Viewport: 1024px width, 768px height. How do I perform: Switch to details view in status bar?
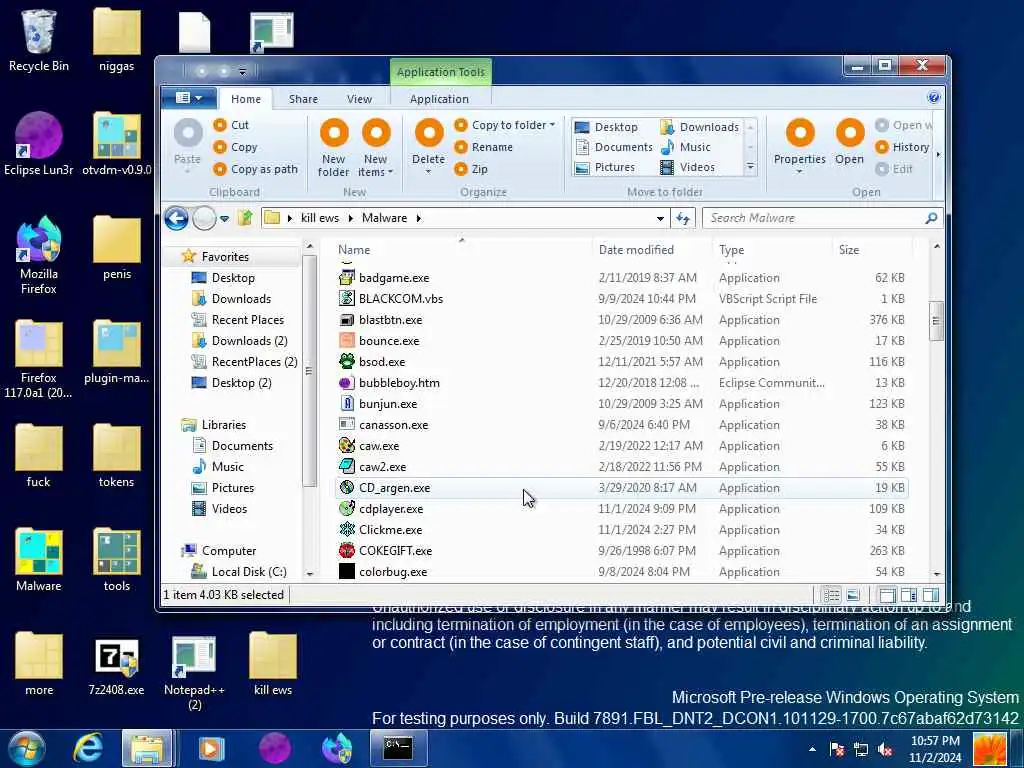[x=831, y=595]
